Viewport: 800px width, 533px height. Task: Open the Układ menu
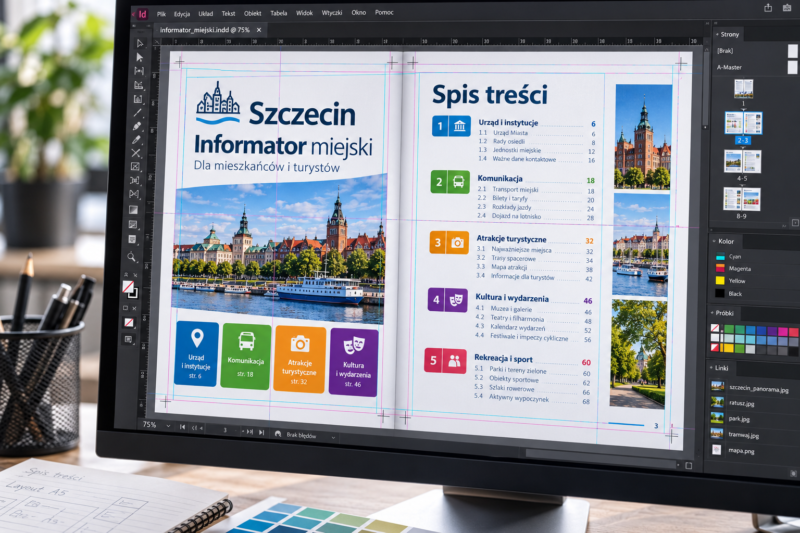click(x=206, y=14)
